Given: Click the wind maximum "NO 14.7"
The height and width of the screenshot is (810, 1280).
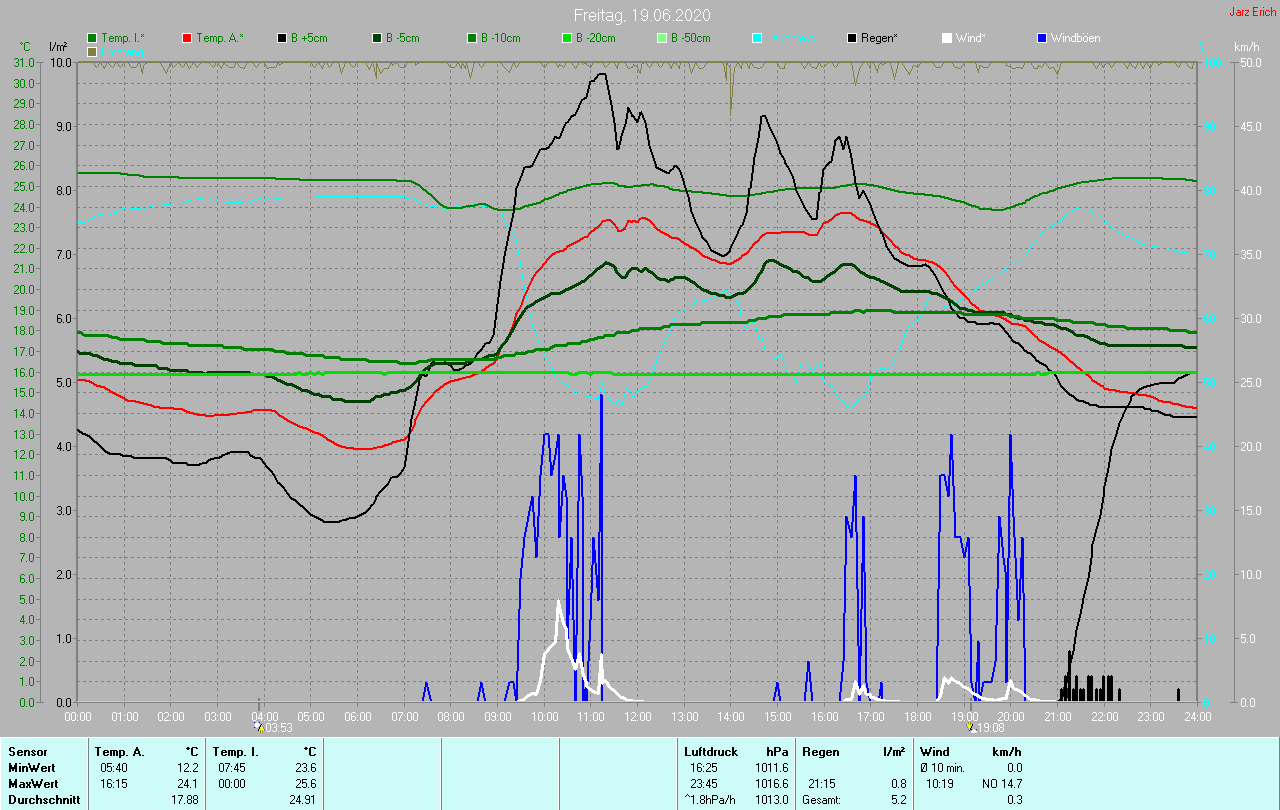Looking at the screenshot, I should point(1002,784).
